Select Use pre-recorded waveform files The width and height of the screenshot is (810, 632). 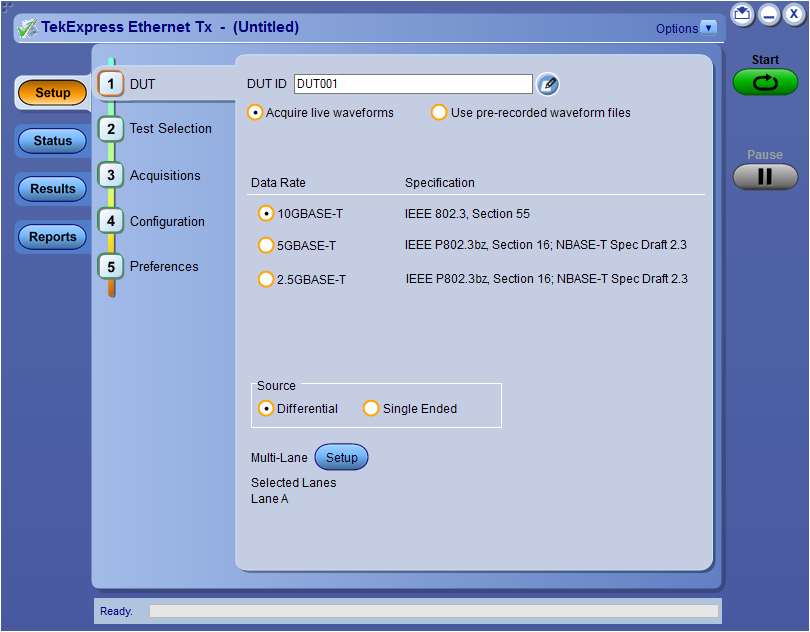(x=439, y=113)
